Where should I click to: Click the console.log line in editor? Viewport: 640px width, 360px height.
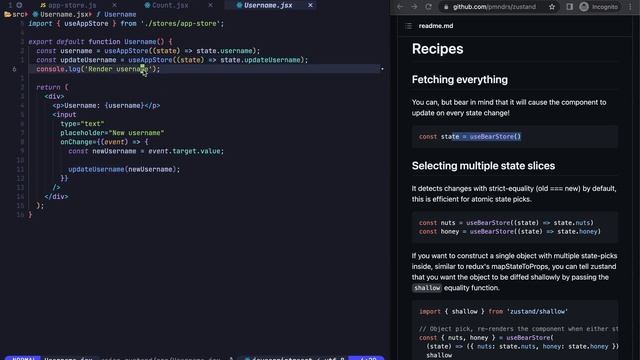(x=98, y=69)
